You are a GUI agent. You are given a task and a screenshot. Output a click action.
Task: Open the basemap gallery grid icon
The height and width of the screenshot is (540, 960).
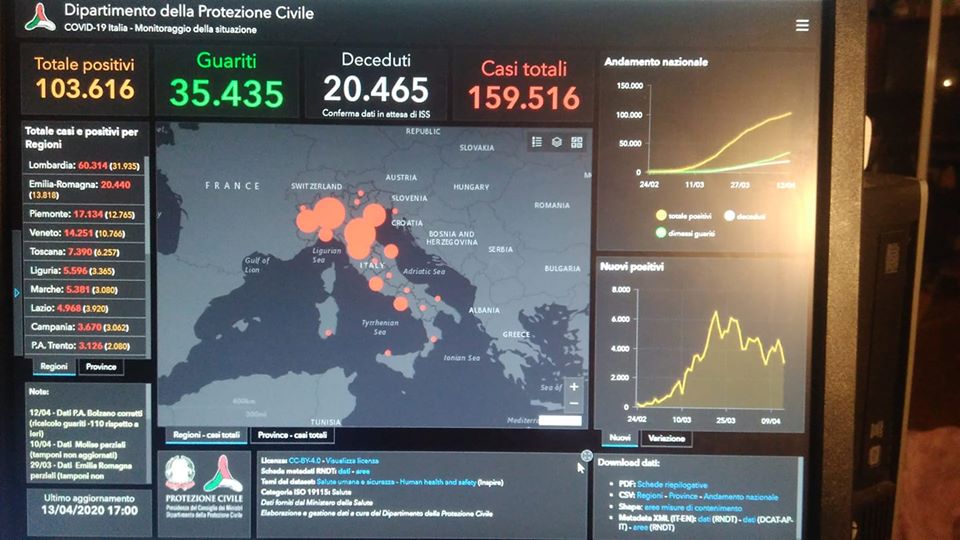pyautogui.click(x=577, y=143)
